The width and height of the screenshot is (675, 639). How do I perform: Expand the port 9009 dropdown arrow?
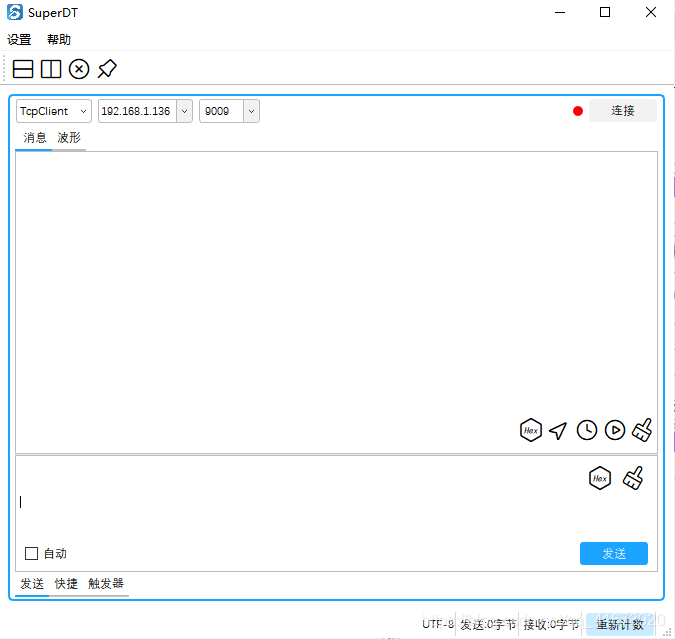(x=251, y=111)
